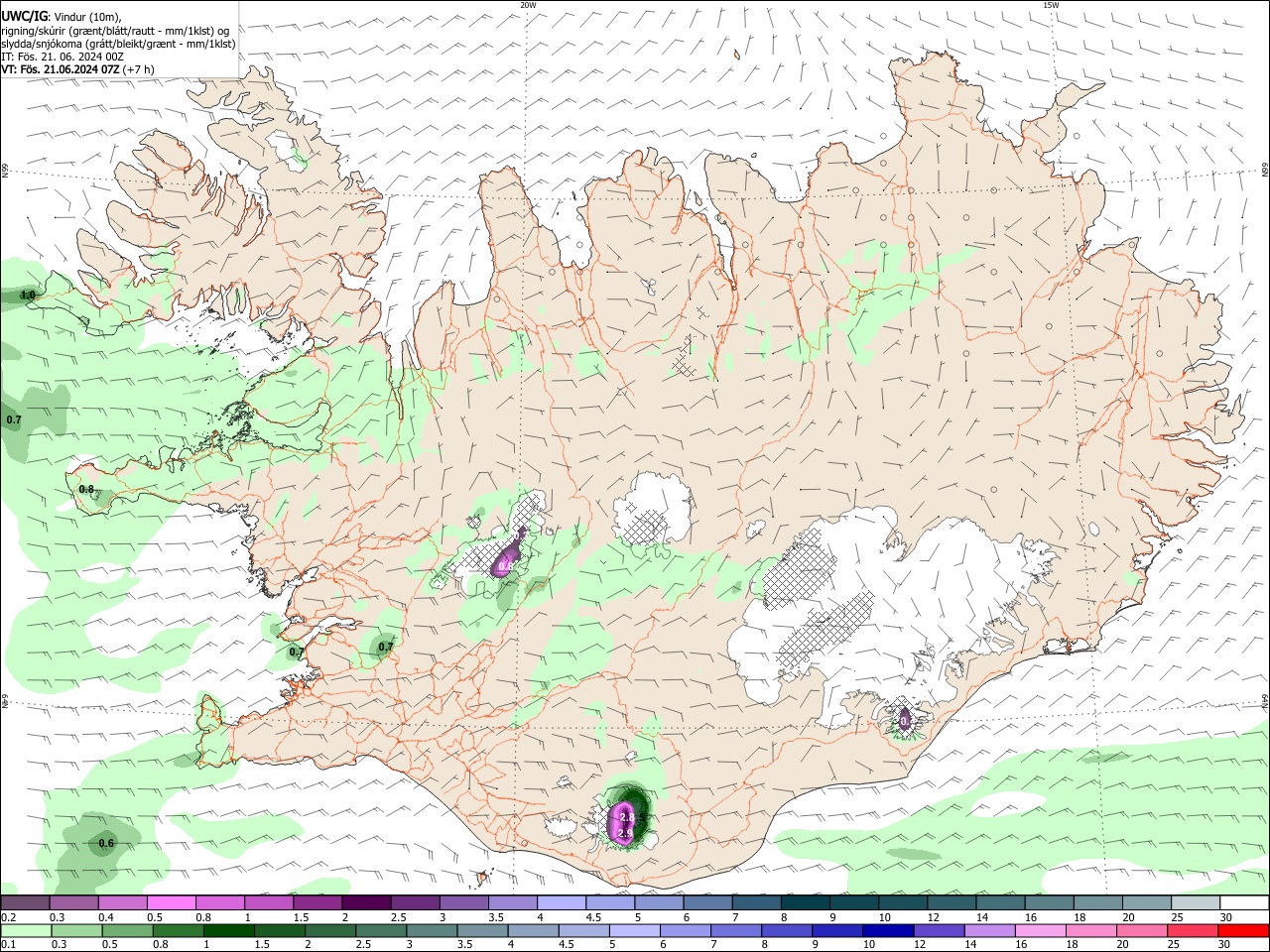This screenshot has width=1270, height=952.
Task: Pick top scale bright pink swatch at 0.5
Action: click(x=171, y=902)
